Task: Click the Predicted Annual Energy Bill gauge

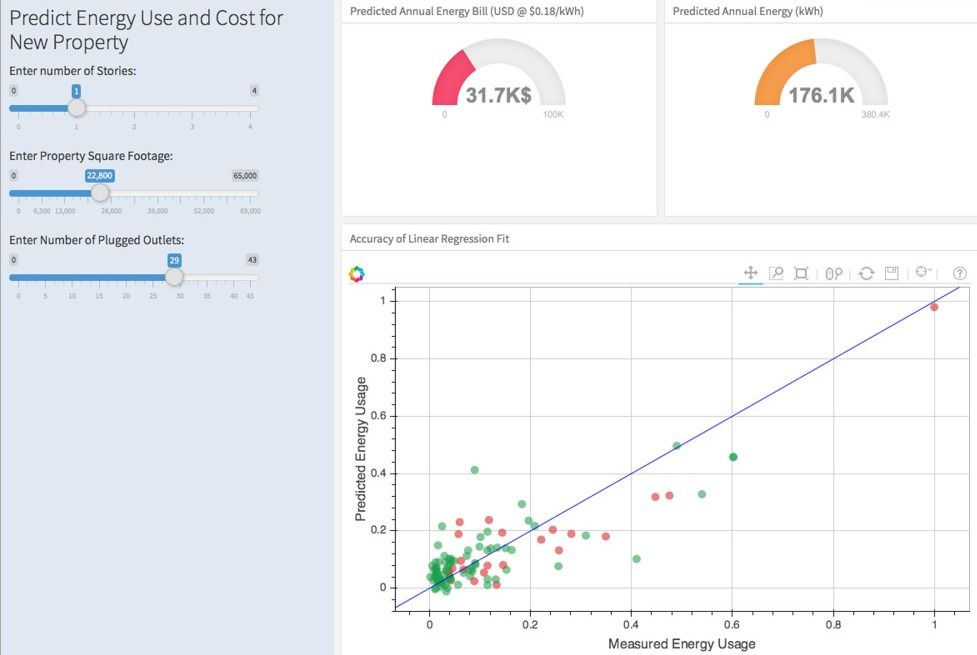Action: (498, 80)
